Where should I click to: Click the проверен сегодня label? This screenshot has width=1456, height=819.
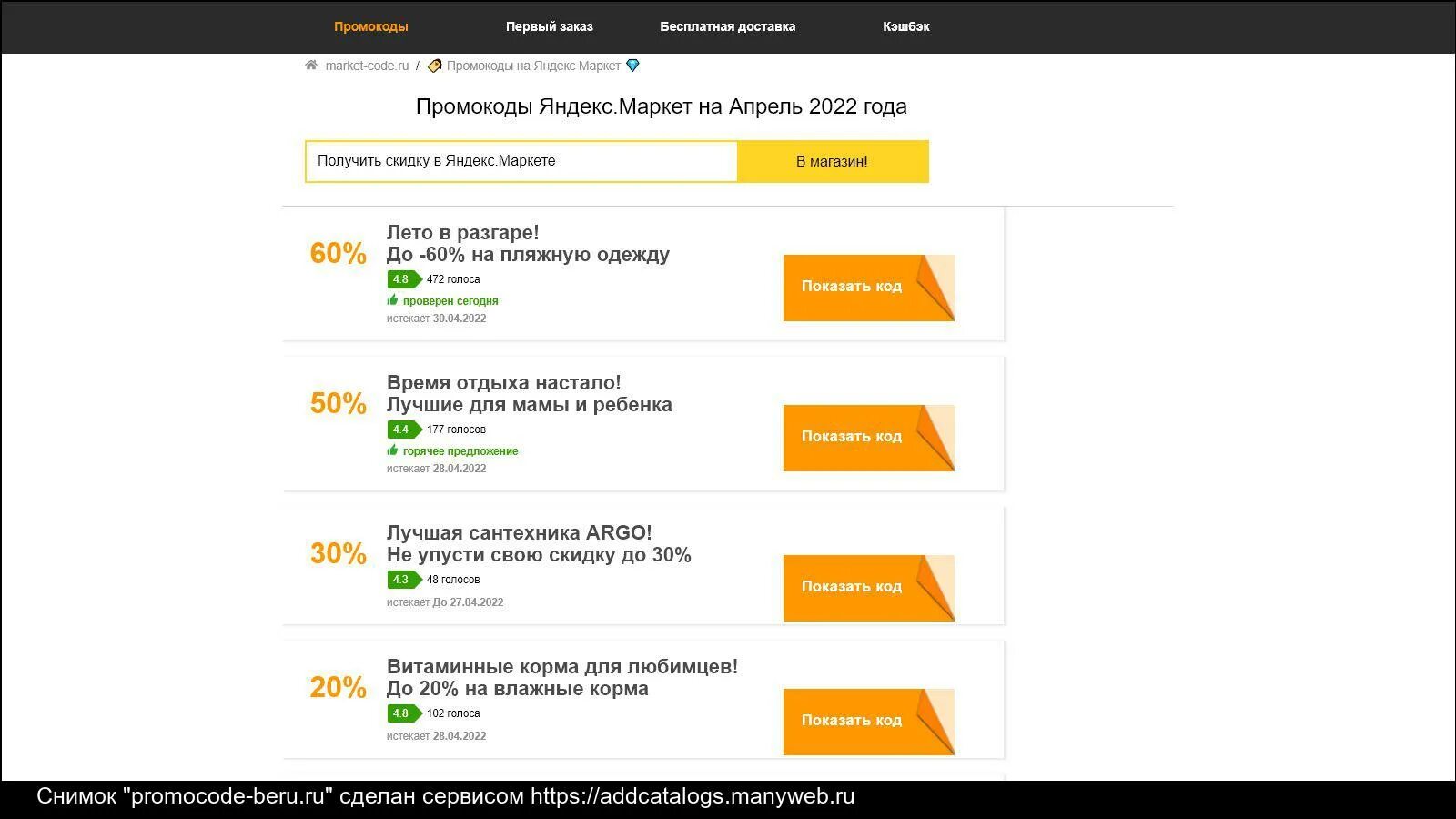[450, 301]
